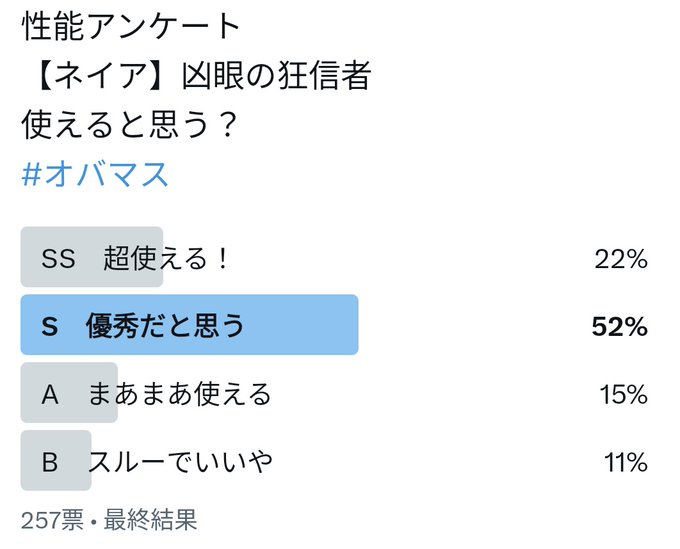Select the 超使える！ poll option text
The width and height of the screenshot is (680, 549).
tap(166, 258)
